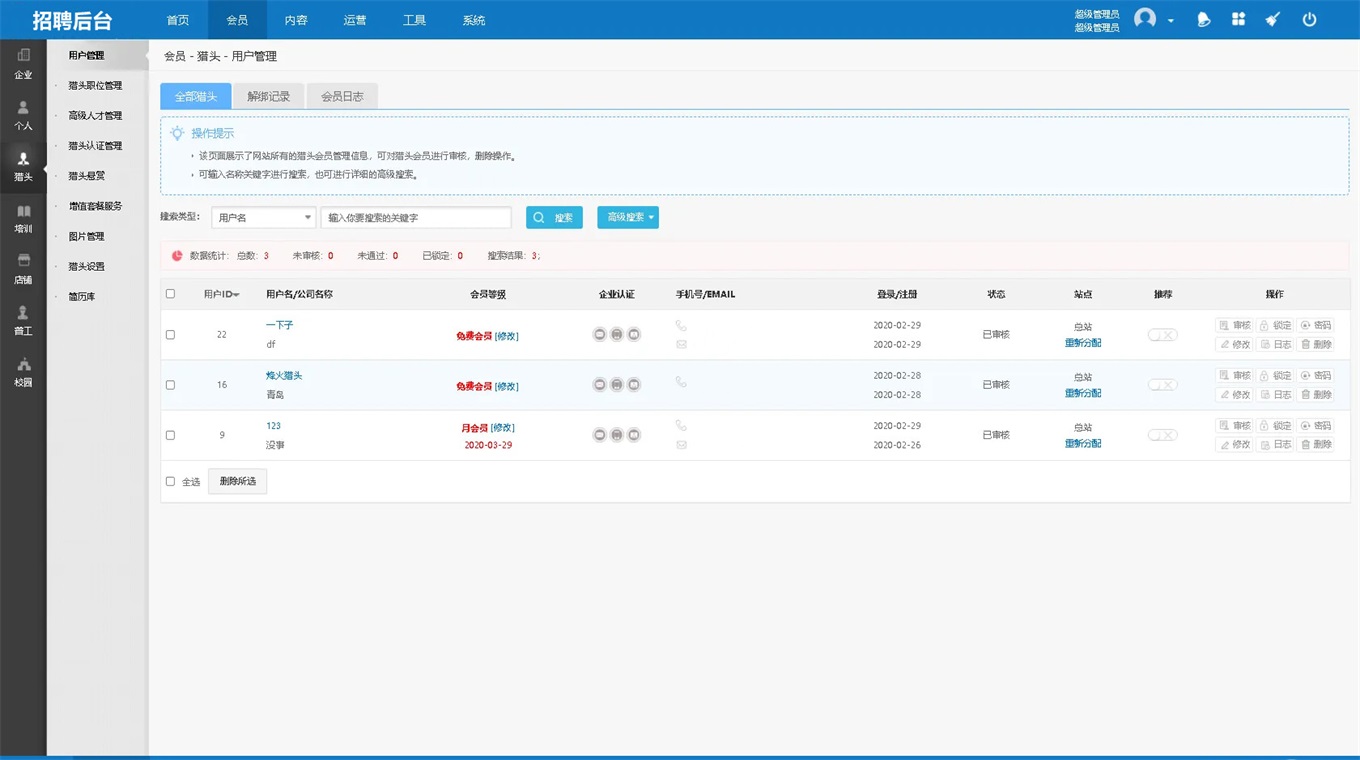The height and width of the screenshot is (760, 1360).
Task: Click [修改] membership link for 月会员 row
Action: 503,427
